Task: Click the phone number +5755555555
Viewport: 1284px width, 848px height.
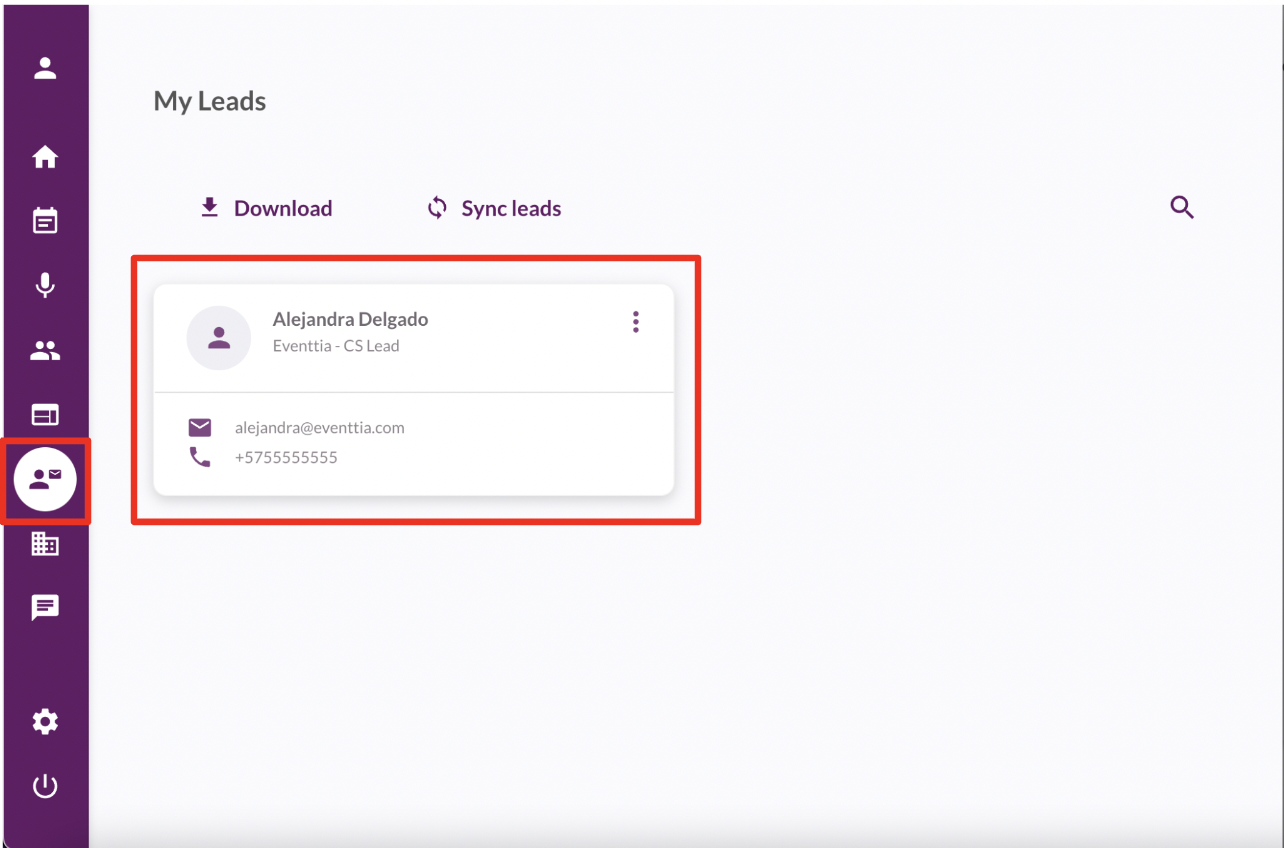Action: (x=286, y=458)
